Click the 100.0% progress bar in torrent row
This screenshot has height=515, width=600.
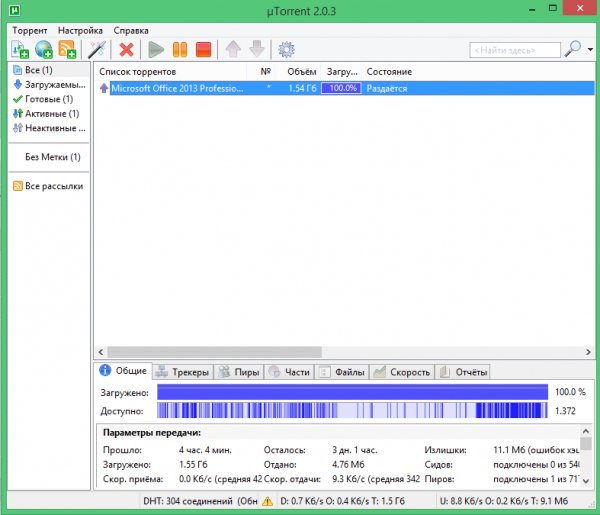(x=342, y=88)
